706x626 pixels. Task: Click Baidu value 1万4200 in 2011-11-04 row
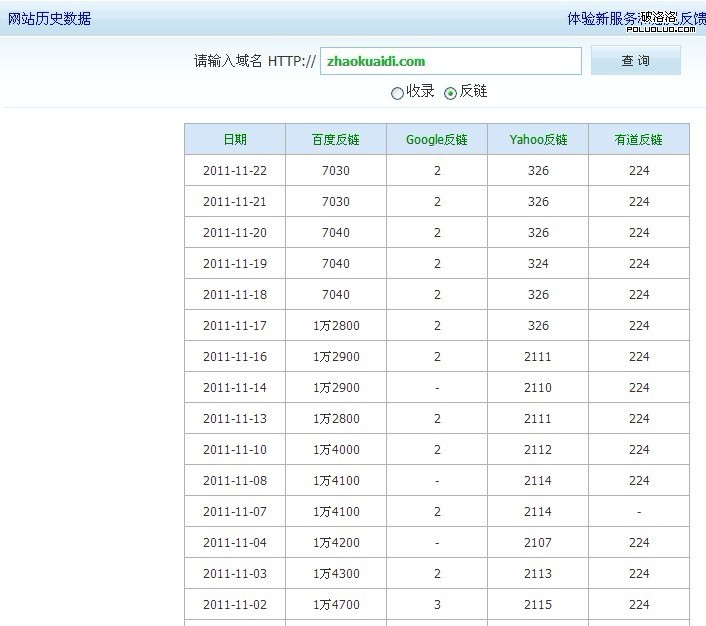(x=336, y=543)
